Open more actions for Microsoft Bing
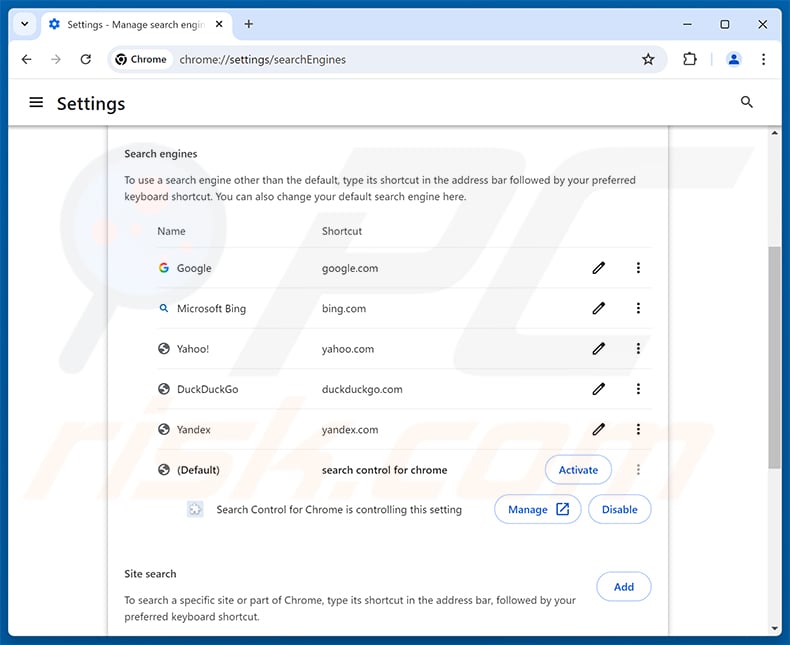The image size is (790, 645). [638, 308]
